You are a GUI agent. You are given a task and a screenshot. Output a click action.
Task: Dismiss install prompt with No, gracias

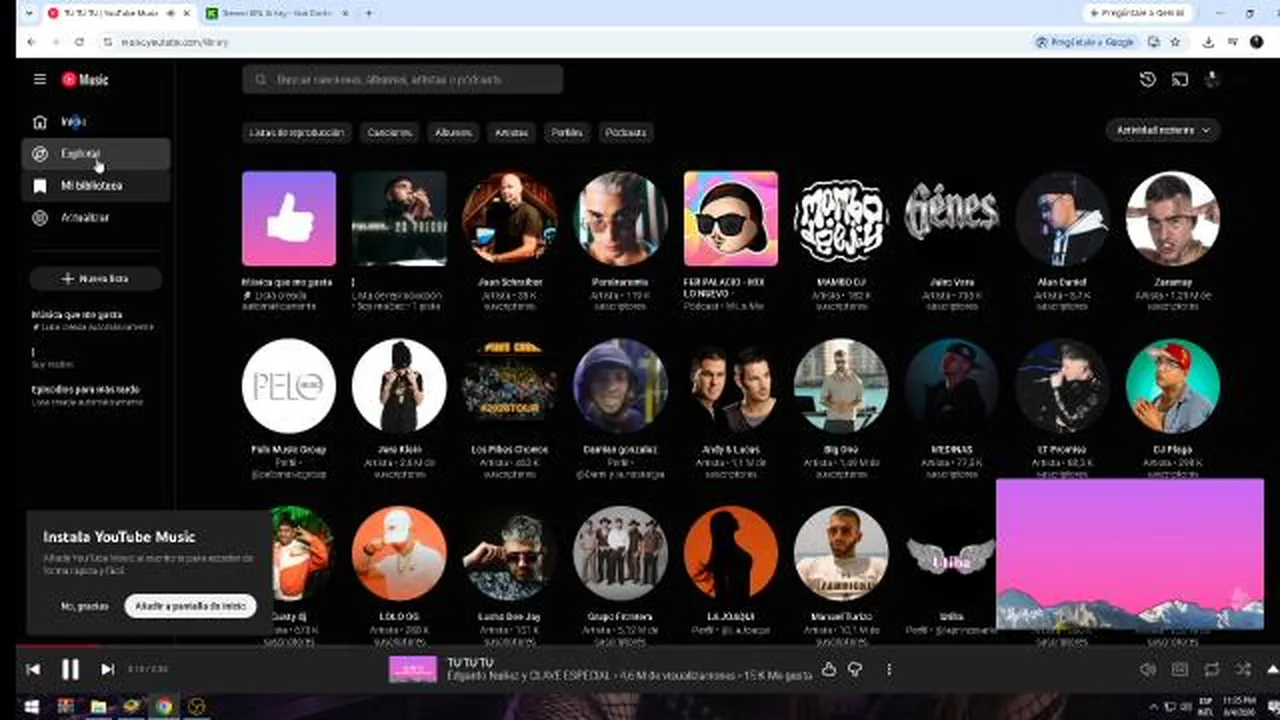(x=85, y=606)
